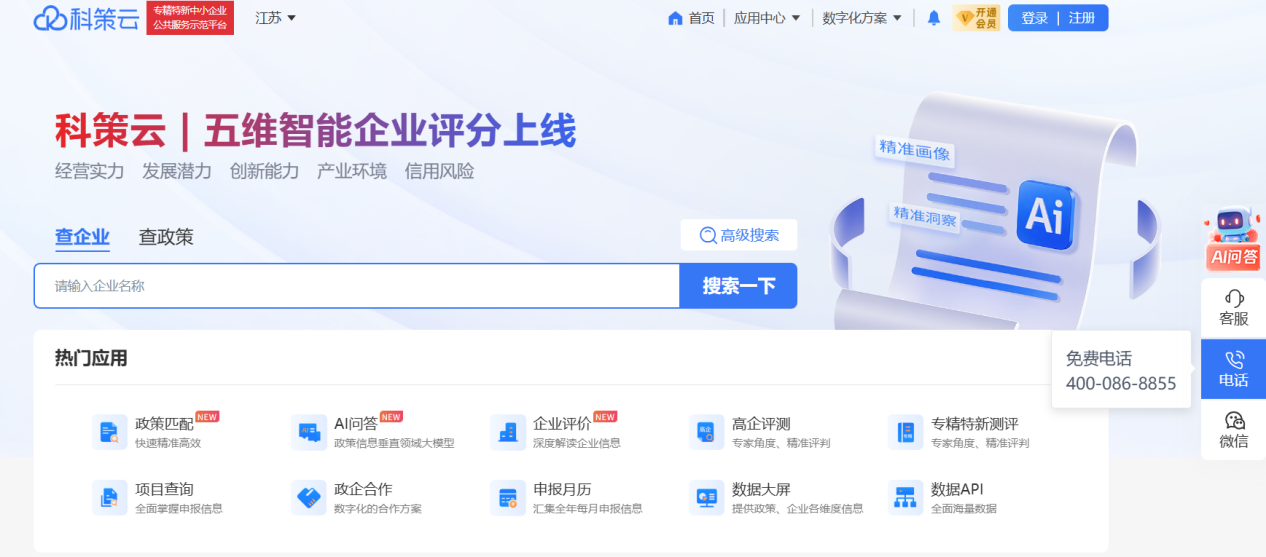Open 高级搜索 advanced search

739,235
